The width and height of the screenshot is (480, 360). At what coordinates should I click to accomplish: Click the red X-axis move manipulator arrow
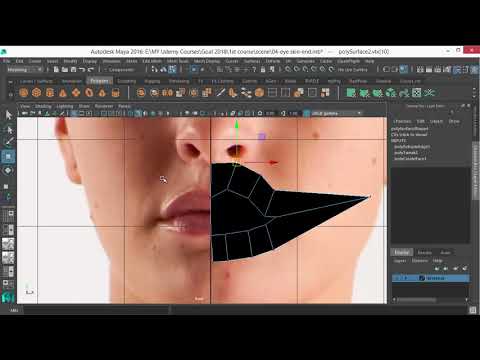273,162
